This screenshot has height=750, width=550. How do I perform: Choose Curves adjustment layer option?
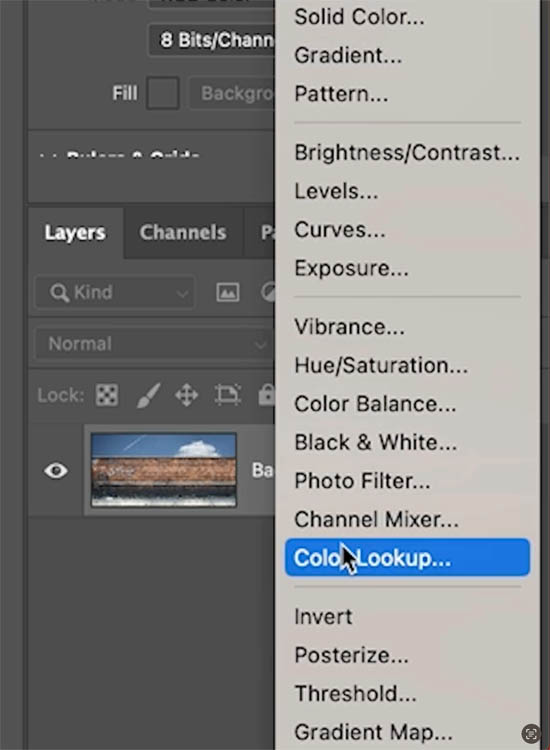tap(340, 230)
